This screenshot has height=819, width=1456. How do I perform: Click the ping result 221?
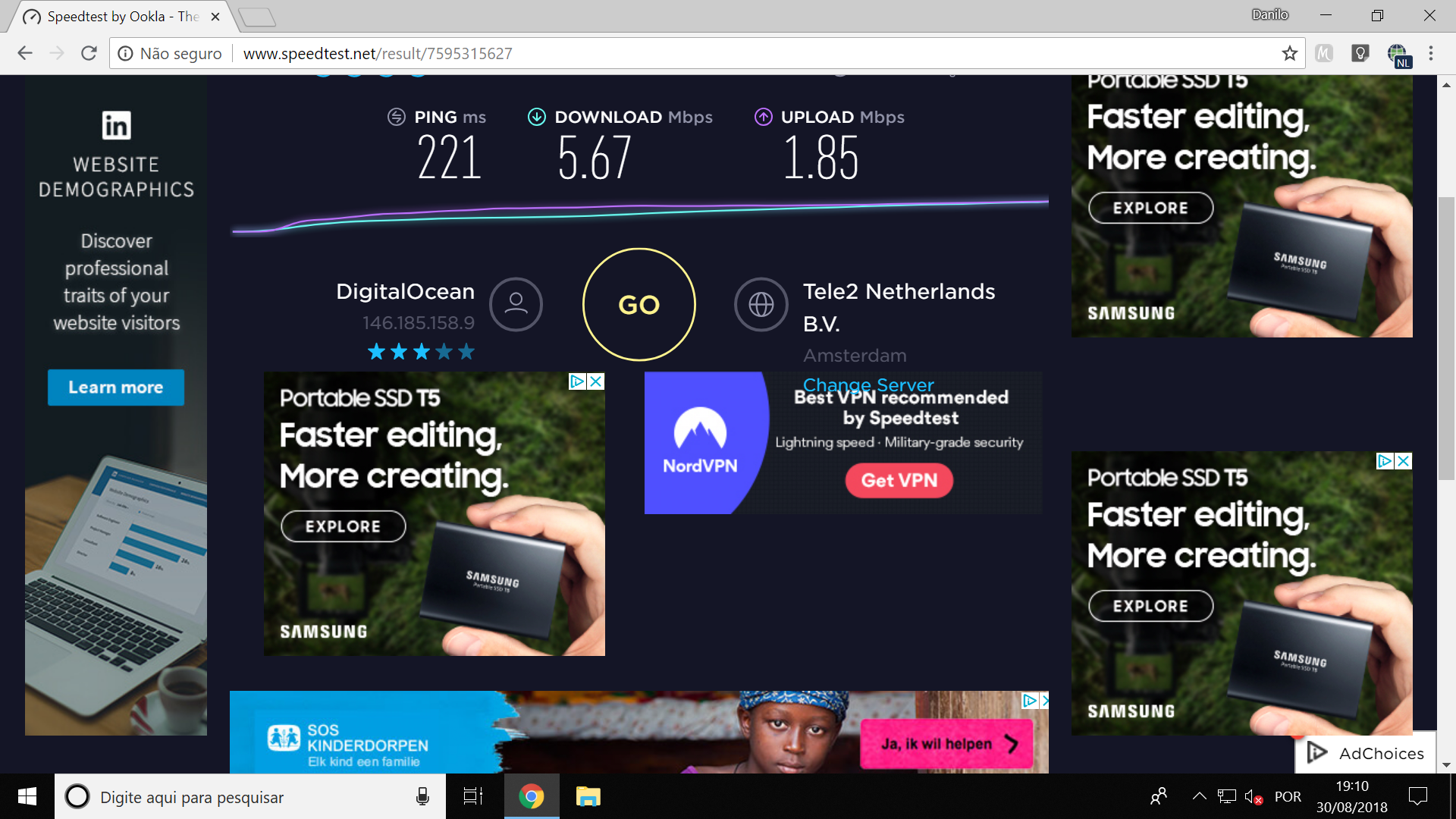coord(449,158)
